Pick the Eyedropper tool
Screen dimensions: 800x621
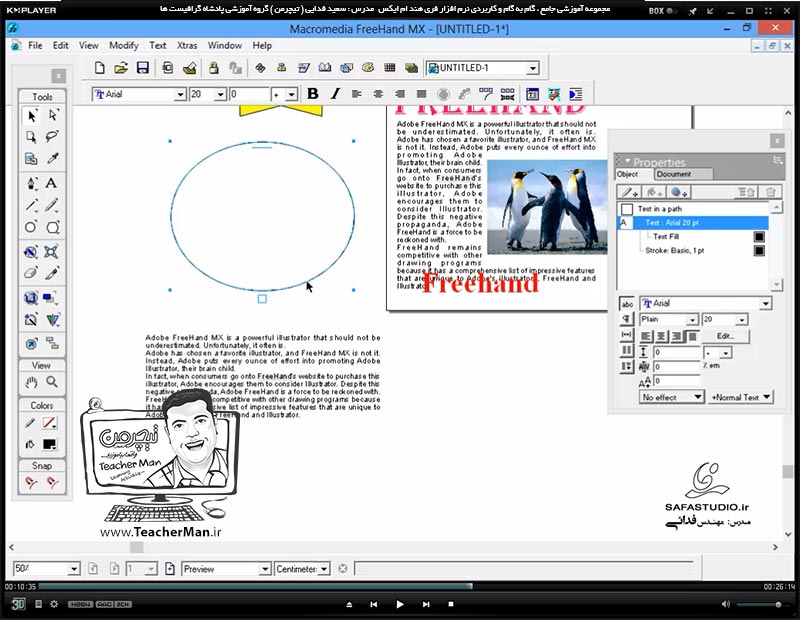click(x=53, y=158)
